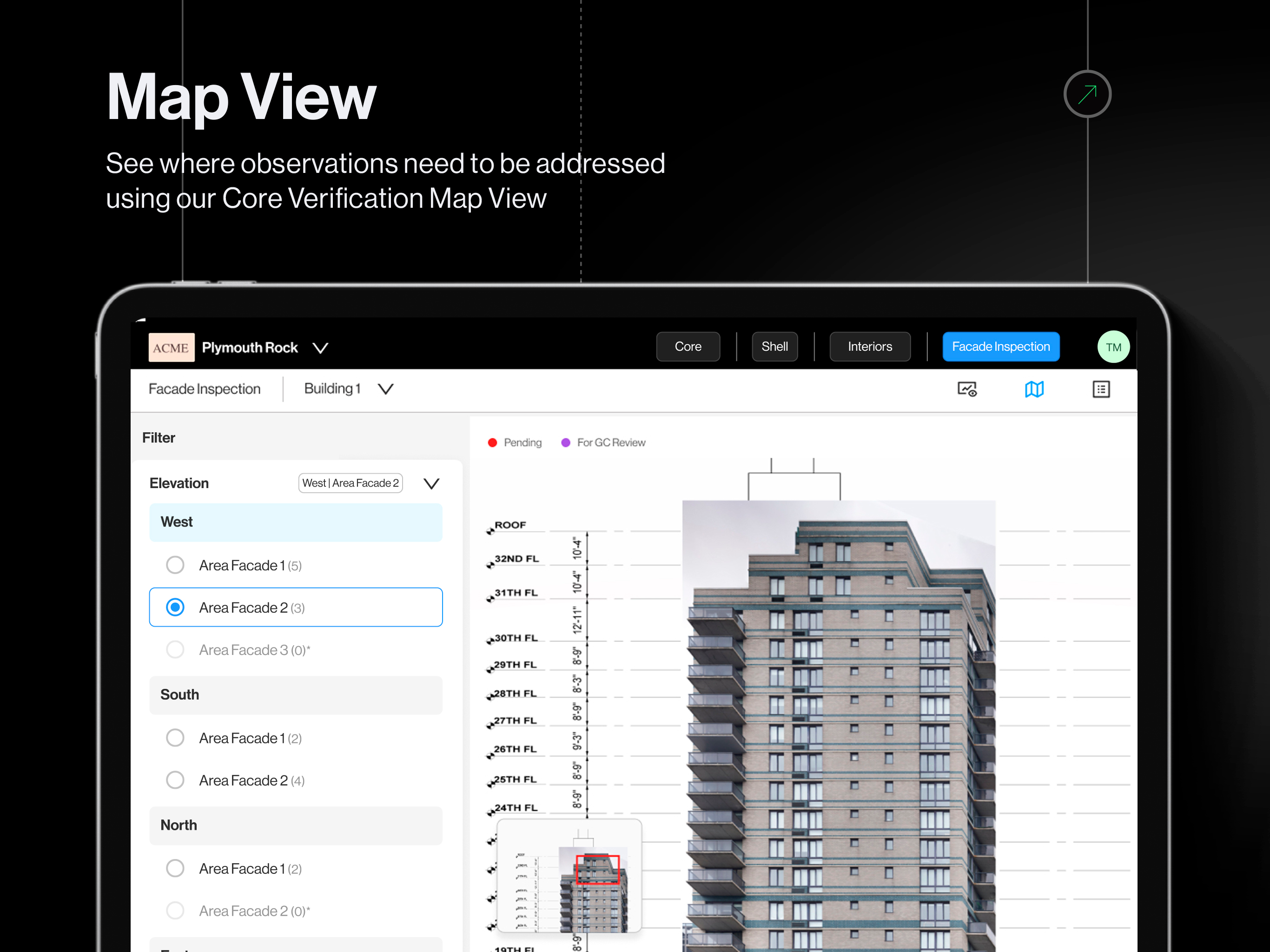
Task: Open the Shell tab
Action: pos(774,347)
